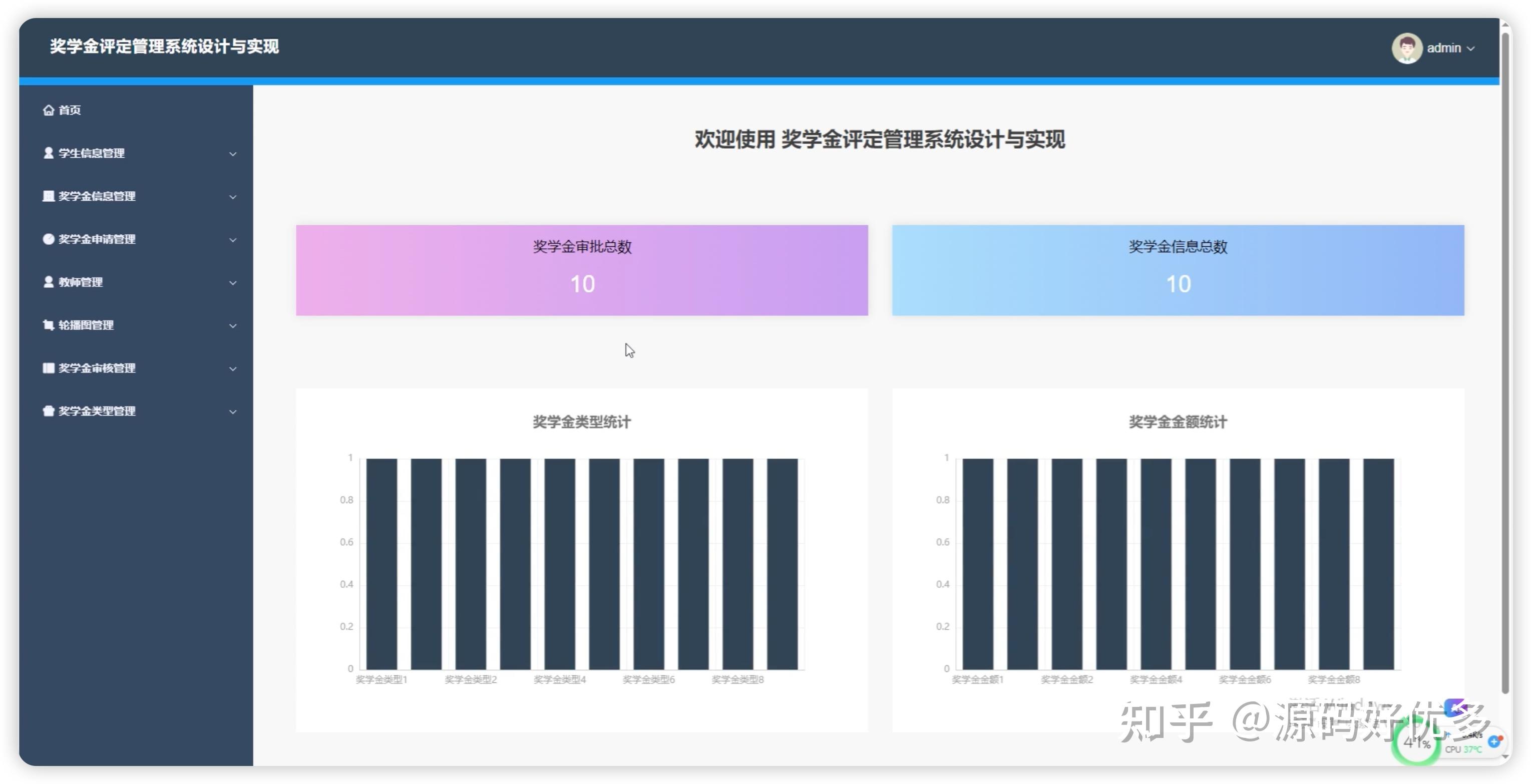Collapse the 教师管理 menu arrow

click(232, 283)
